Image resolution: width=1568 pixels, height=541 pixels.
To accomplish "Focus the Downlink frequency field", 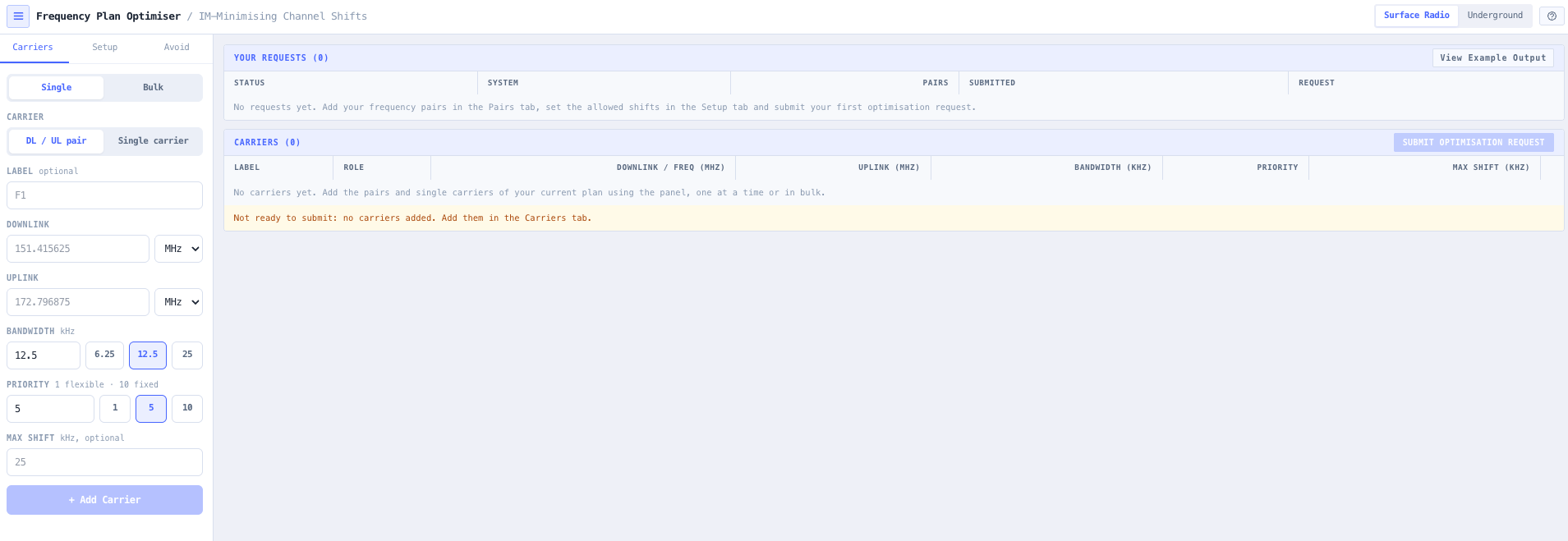I will (x=78, y=249).
